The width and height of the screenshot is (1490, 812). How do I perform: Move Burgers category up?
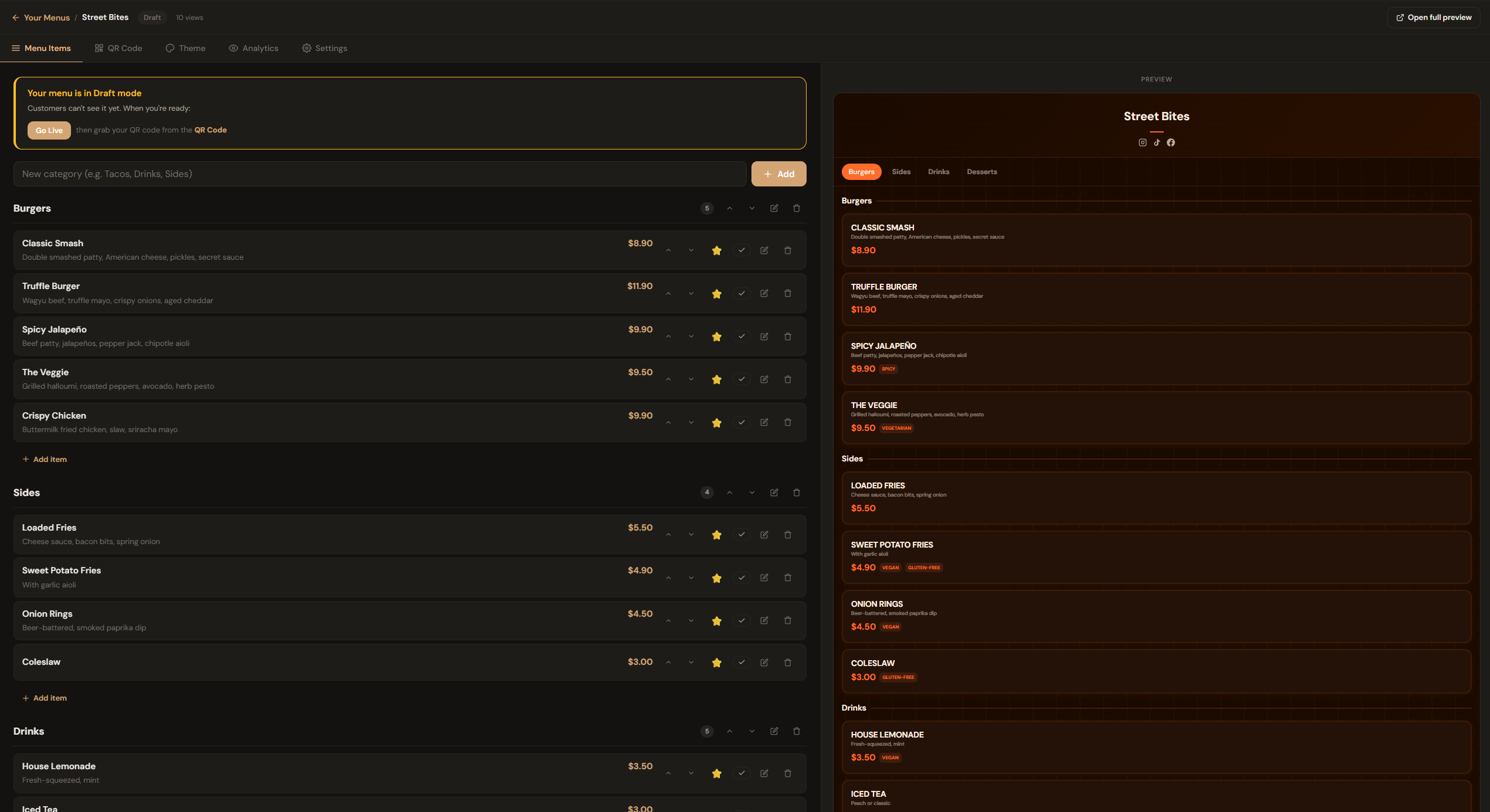pos(730,208)
